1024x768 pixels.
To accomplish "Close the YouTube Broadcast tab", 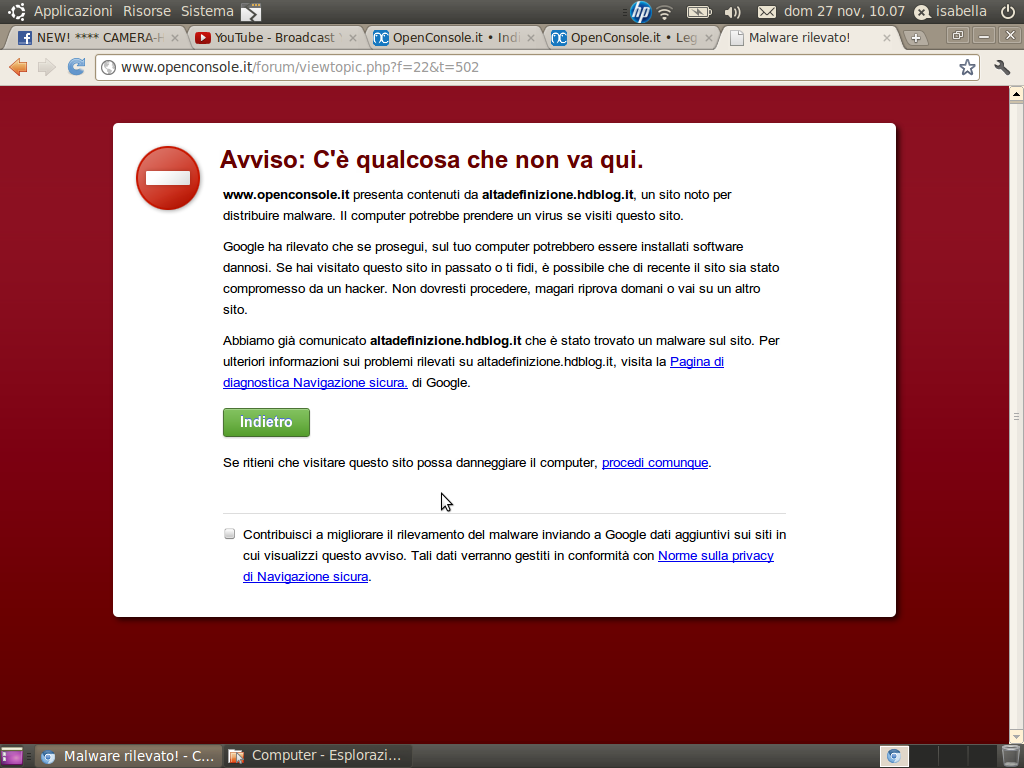I will pyautogui.click(x=353, y=38).
